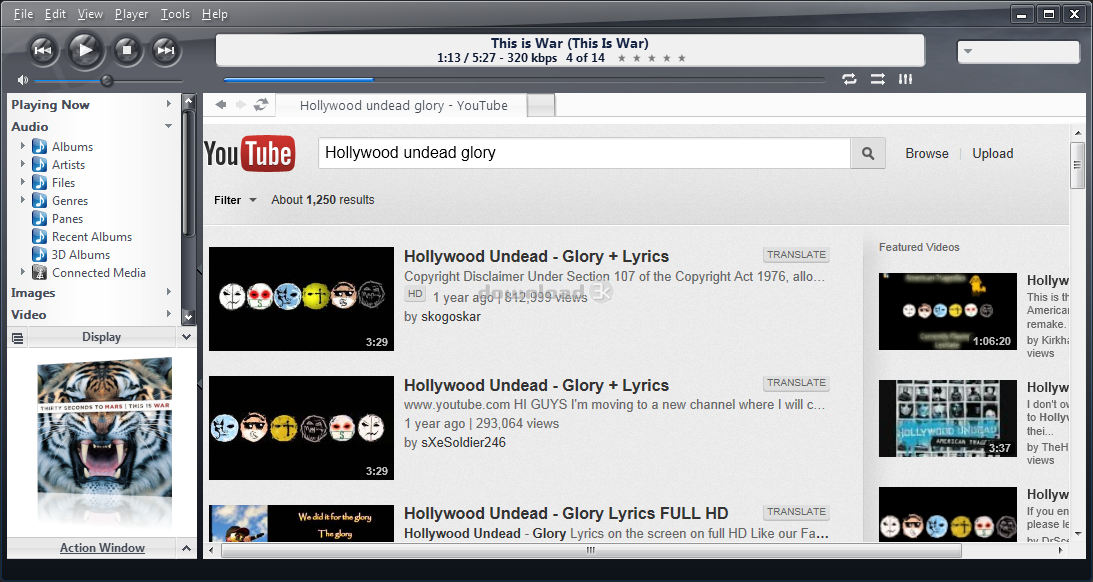The height and width of the screenshot is (582, 1093).
Task: Click the Recent Albums music icon
Action: pyautogui.click(x=40, y=236)
